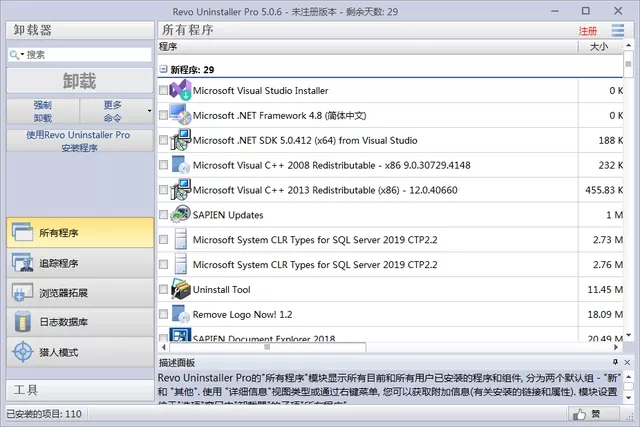
Task: Click the 赞 like button
Action: click(x=593, y=414)
